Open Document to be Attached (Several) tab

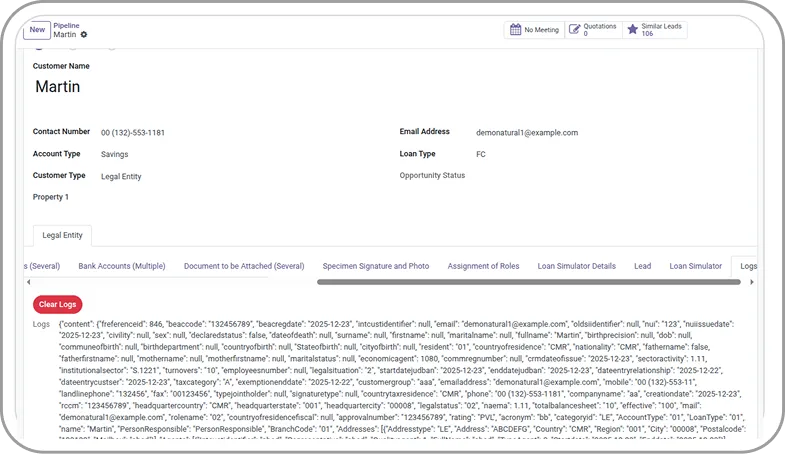point(244,266)
